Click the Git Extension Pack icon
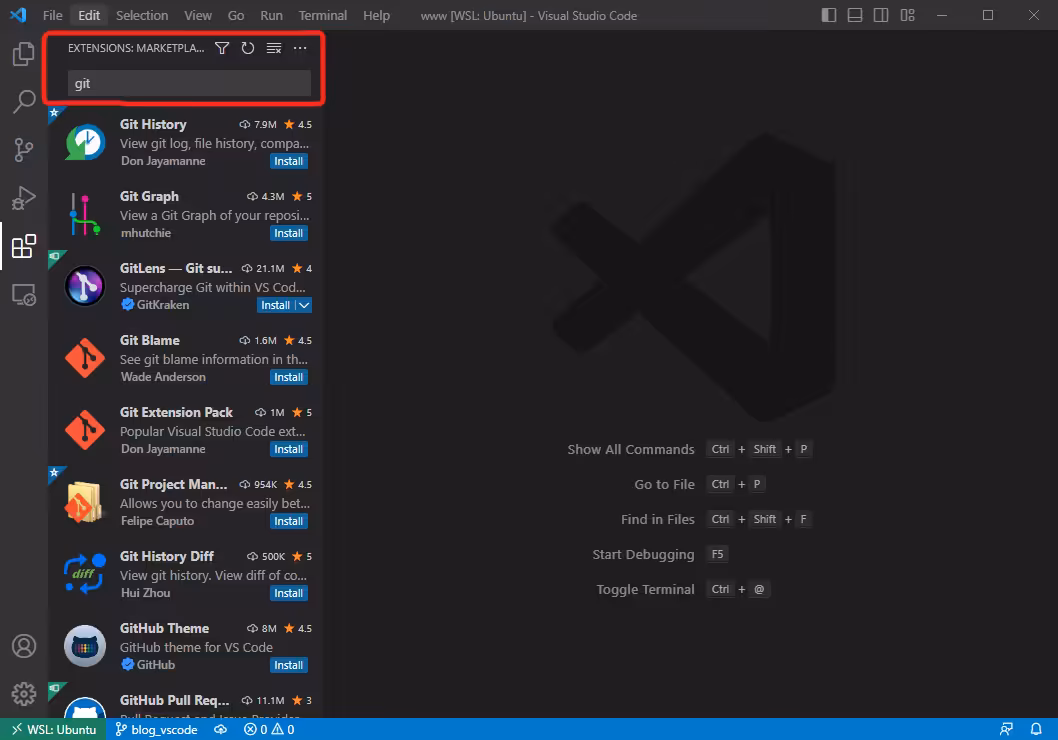 click(x=85, y=430)
